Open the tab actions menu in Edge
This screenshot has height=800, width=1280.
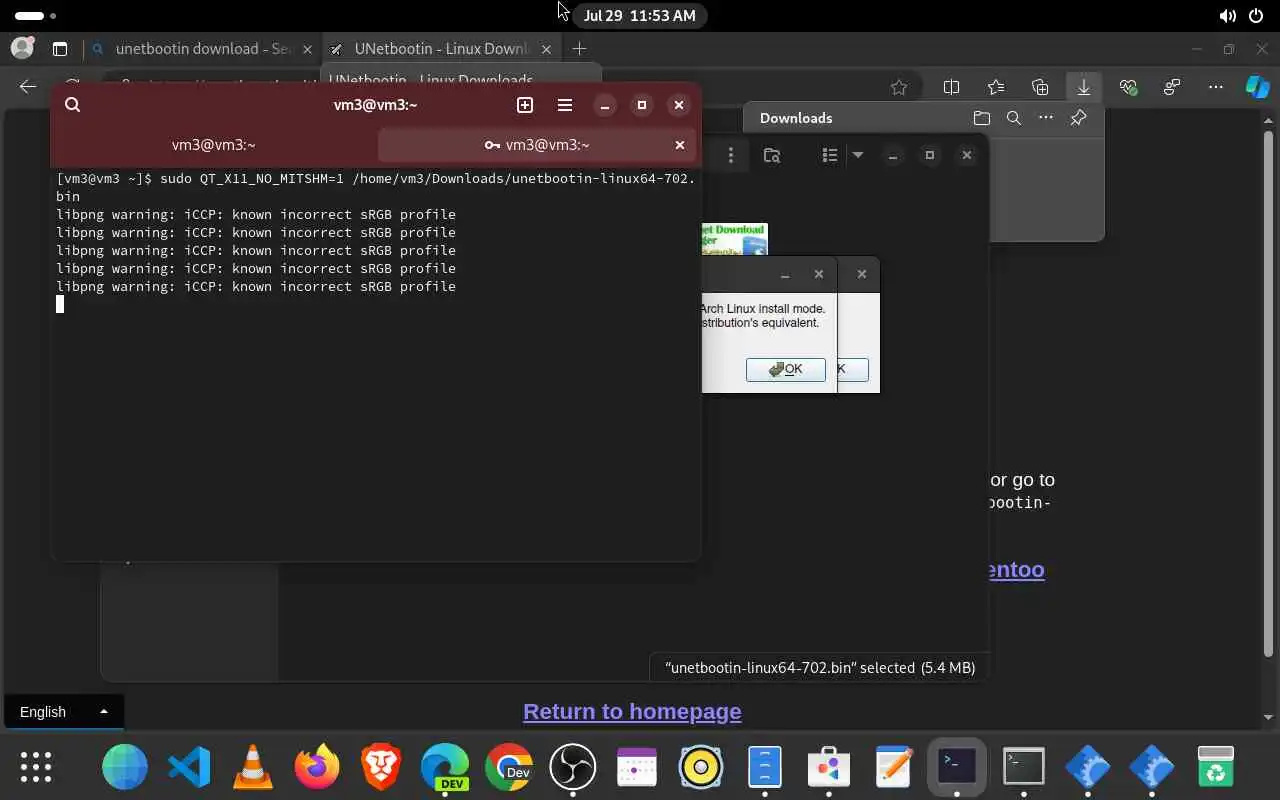59,48
